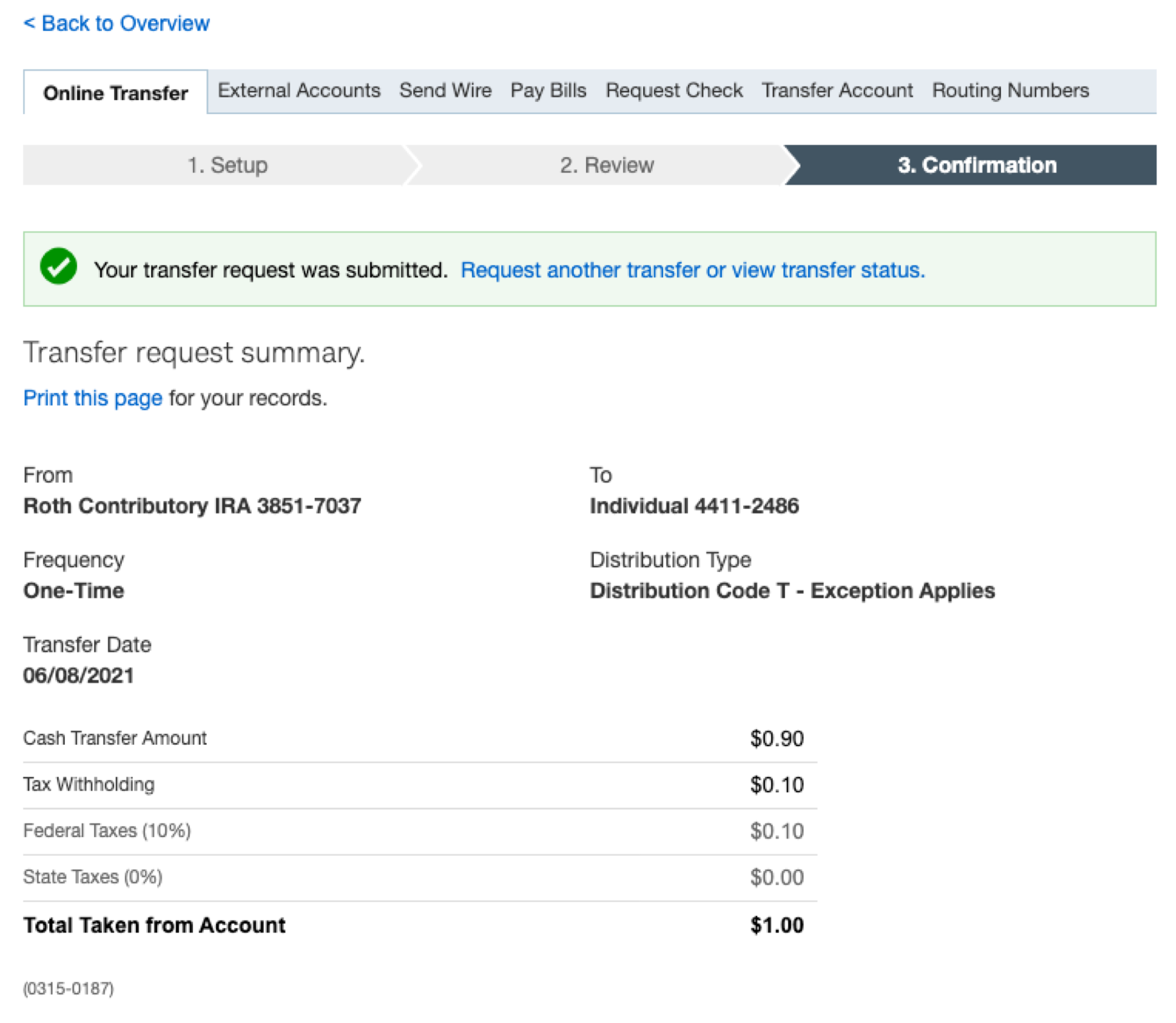Return to the Setup step

(227, 165)
